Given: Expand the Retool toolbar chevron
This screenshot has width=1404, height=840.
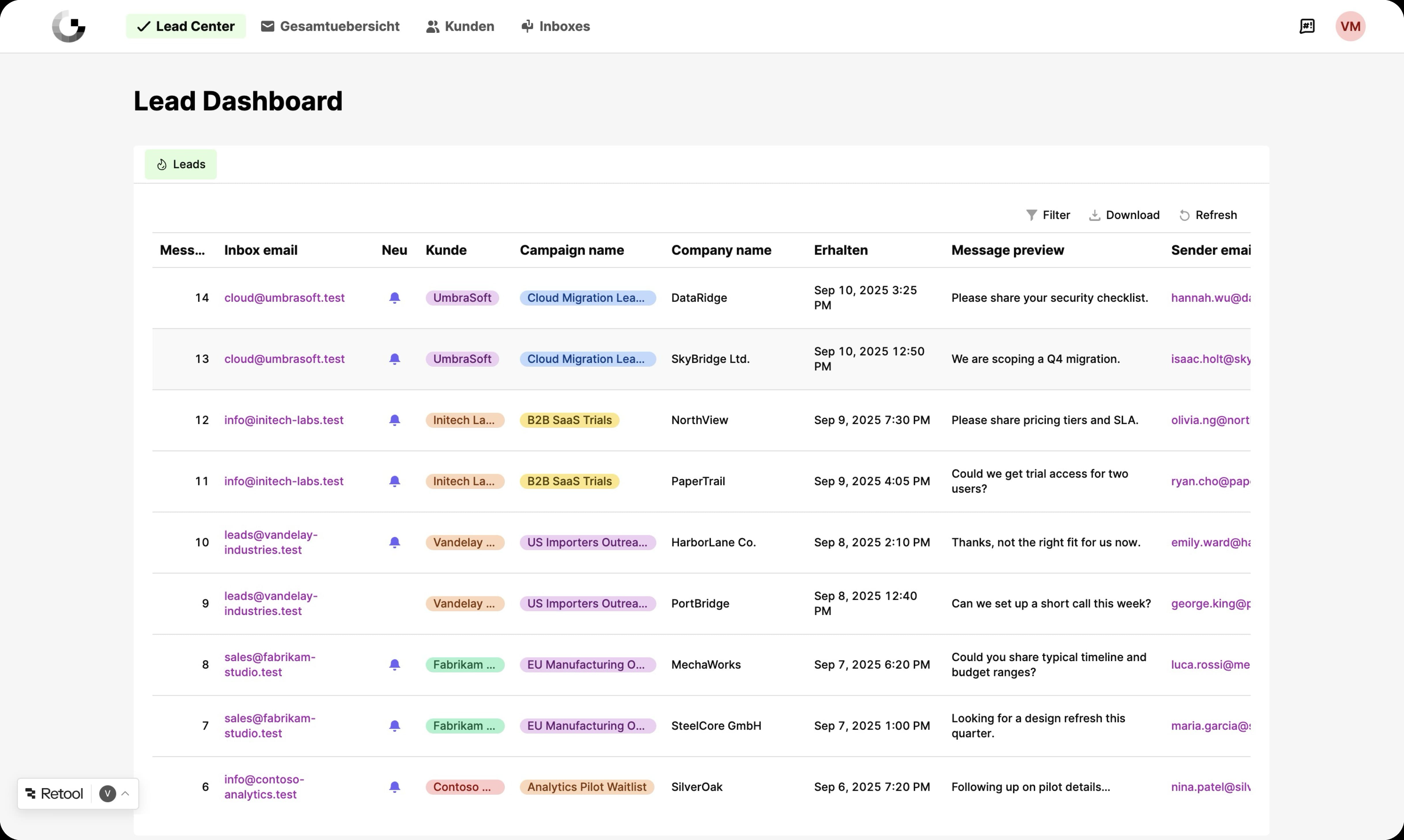Looking at the screenshot, I should point(126,794).
